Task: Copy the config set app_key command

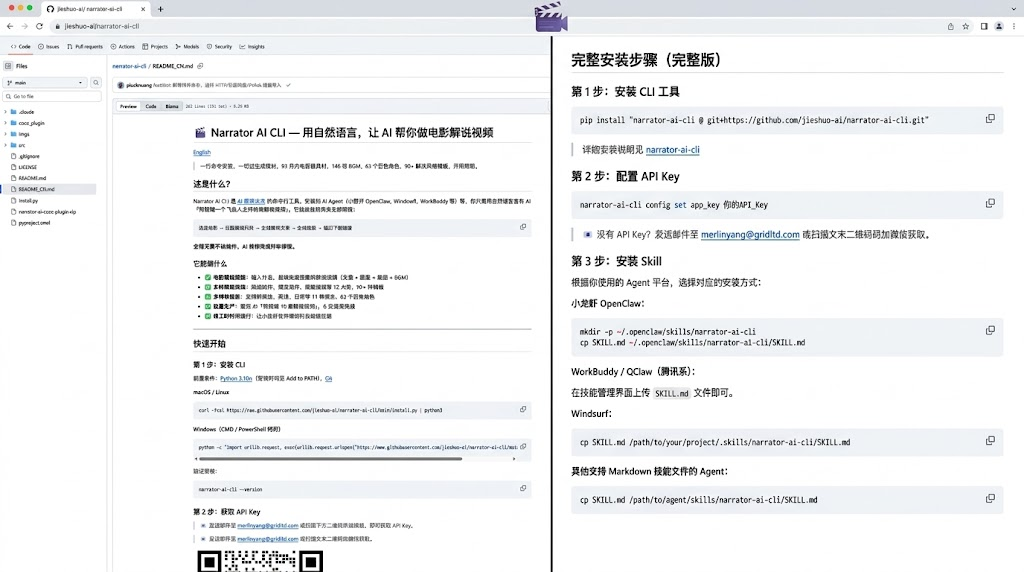Action: pos(990,204)
